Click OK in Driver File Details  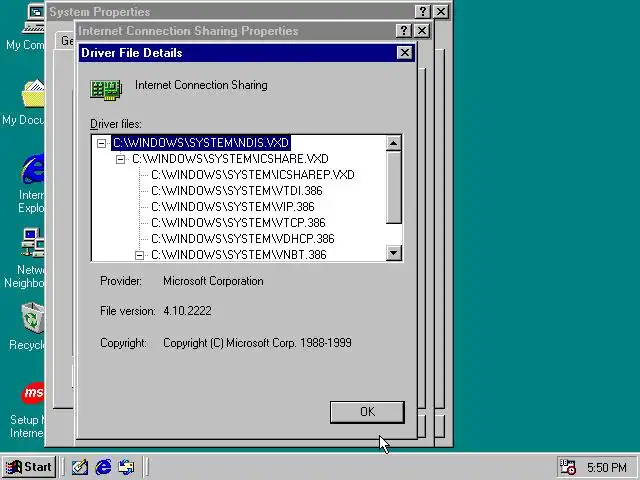tap(367, 412)
